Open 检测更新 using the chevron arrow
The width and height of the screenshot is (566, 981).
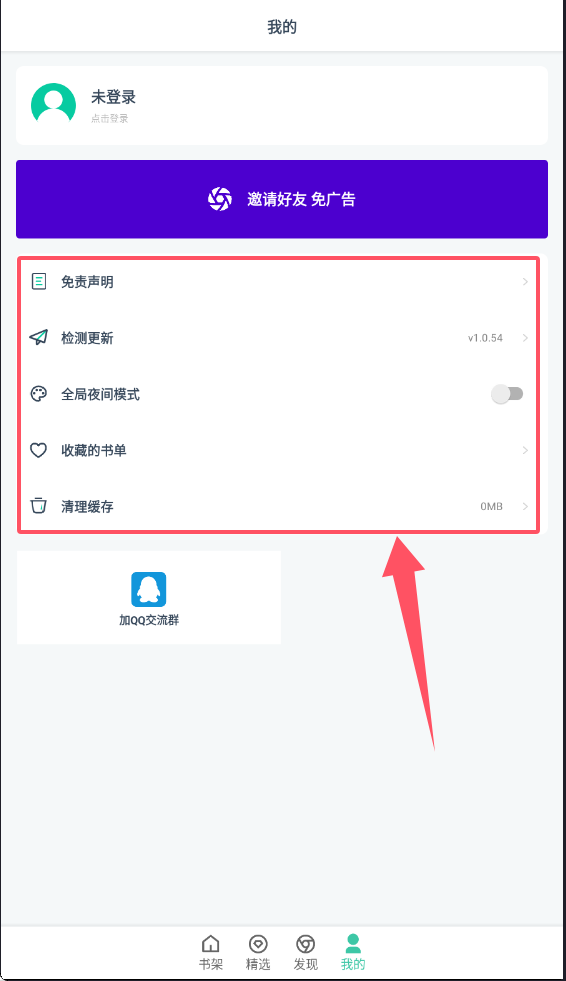click(x=525, y=338)
